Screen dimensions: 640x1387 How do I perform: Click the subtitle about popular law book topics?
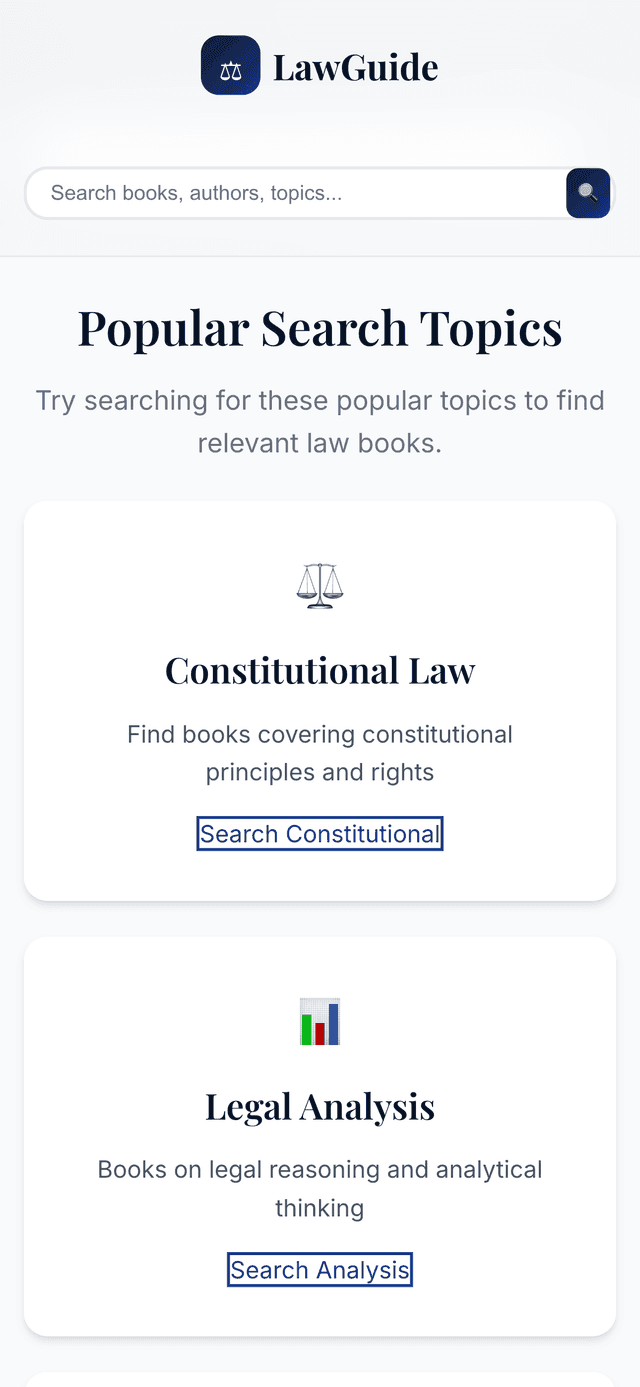tap(320, 421)
